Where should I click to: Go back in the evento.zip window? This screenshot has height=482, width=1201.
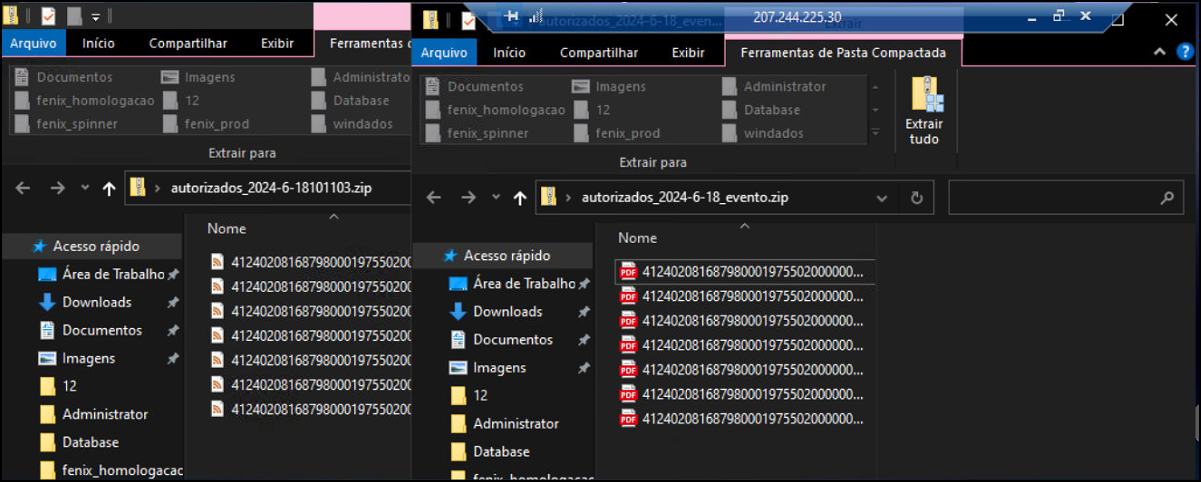[x=434, y=198]
